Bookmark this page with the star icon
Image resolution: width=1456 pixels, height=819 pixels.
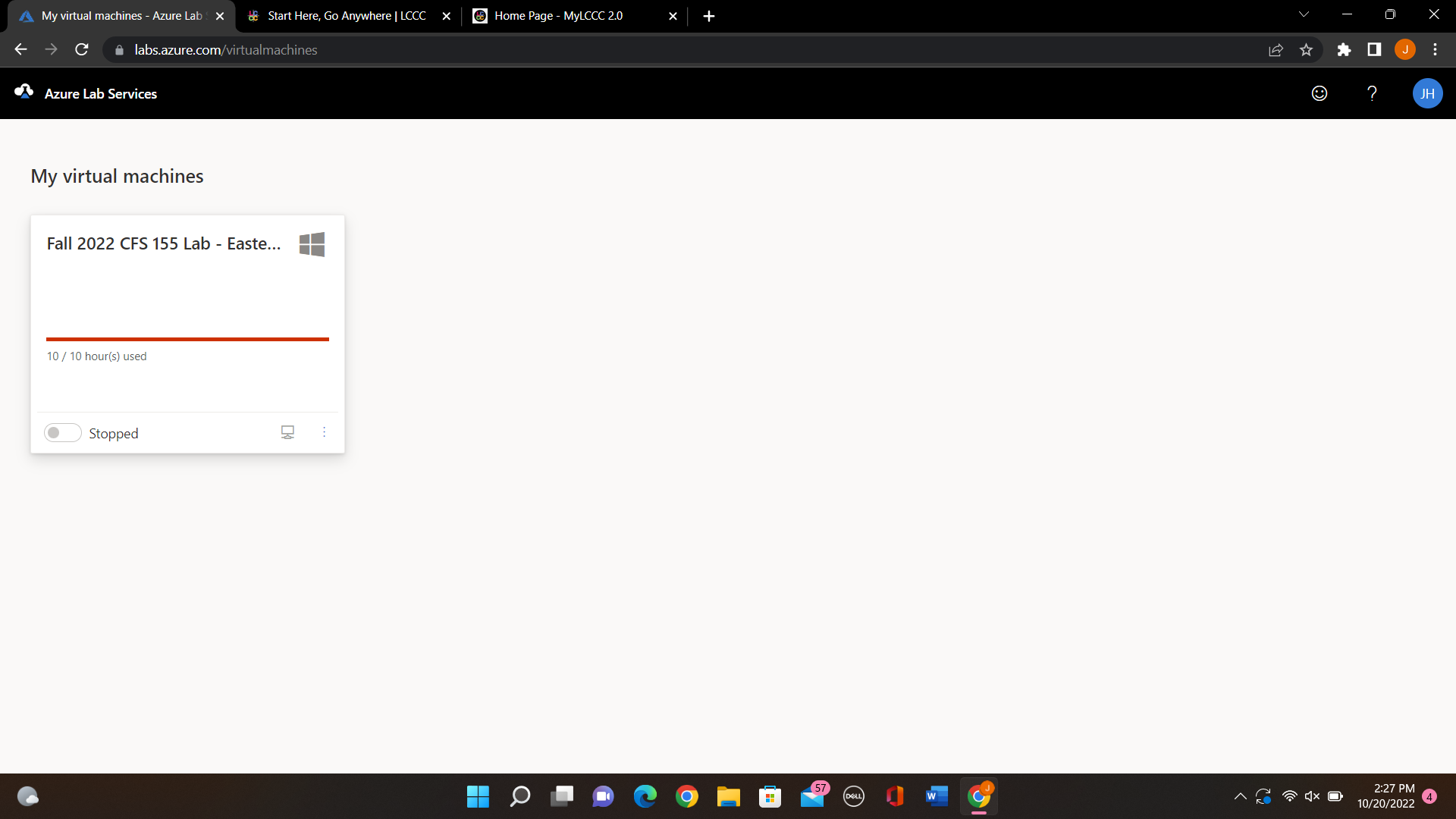1306,49
